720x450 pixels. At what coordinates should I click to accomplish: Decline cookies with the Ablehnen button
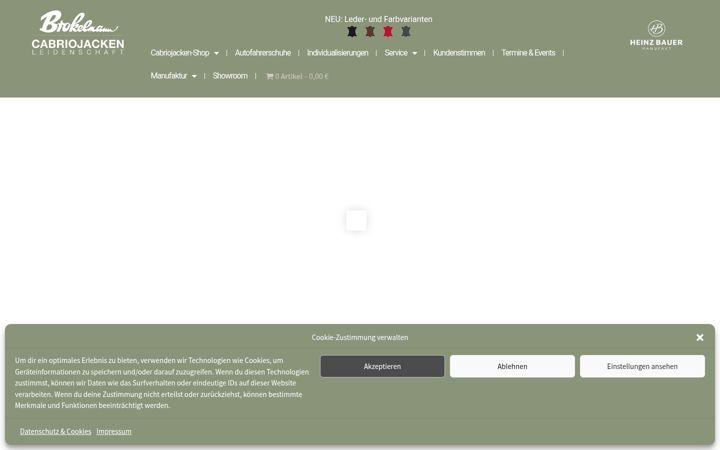512,366
